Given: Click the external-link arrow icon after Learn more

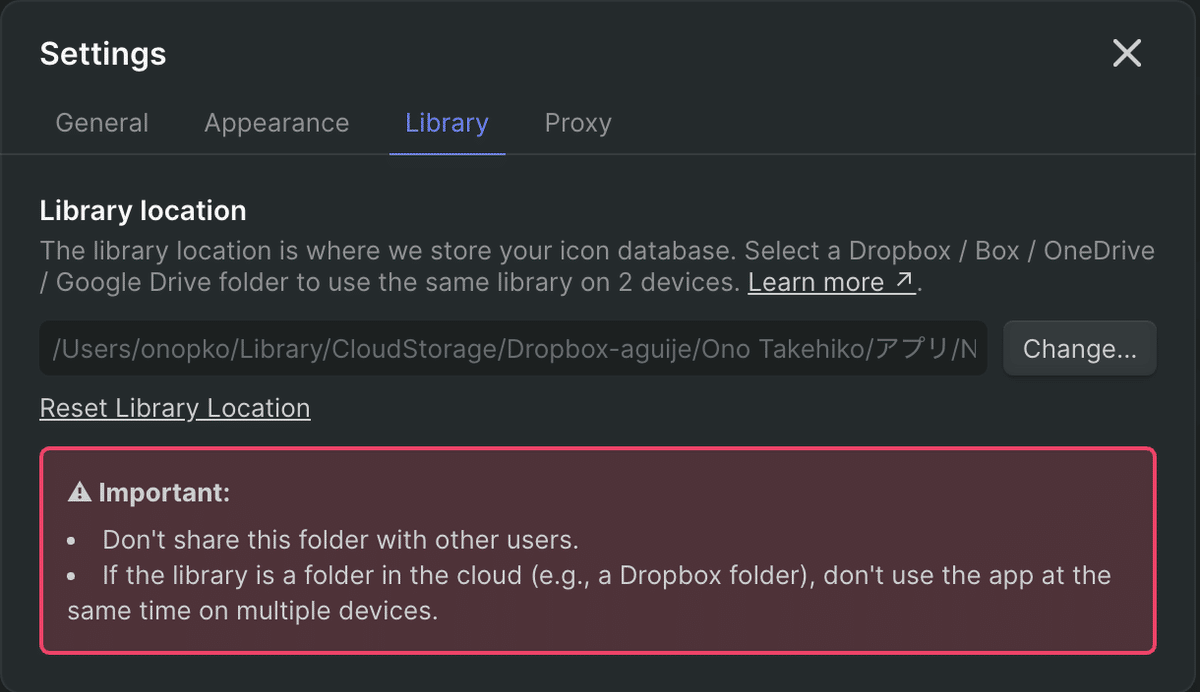Looking at the screenshot, I should click(x=904, y=281).
